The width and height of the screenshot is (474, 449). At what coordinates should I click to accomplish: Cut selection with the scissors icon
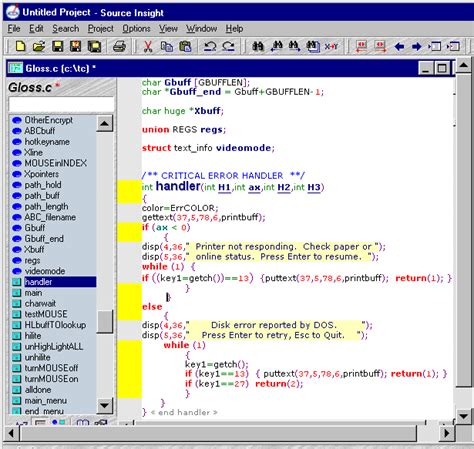[148, 46]
